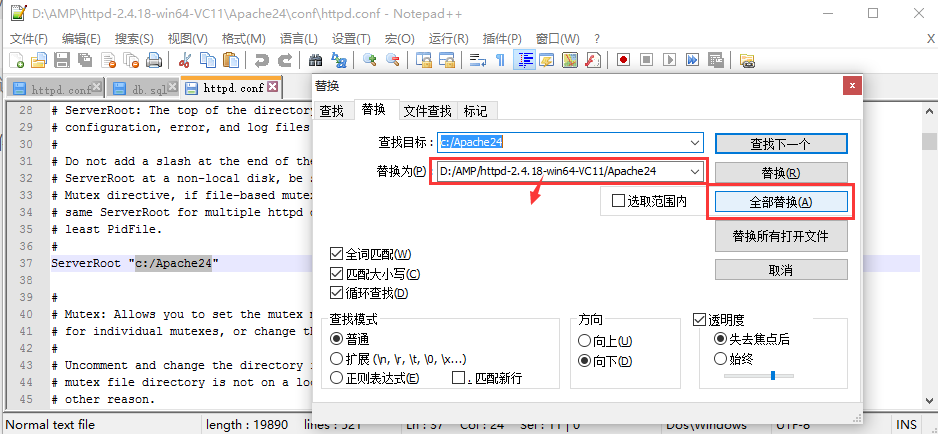The width and height of the screenshot is (938, 434).
Task: Toggle the Word wrap toolbar icon
Action: [x=477, y=60]
